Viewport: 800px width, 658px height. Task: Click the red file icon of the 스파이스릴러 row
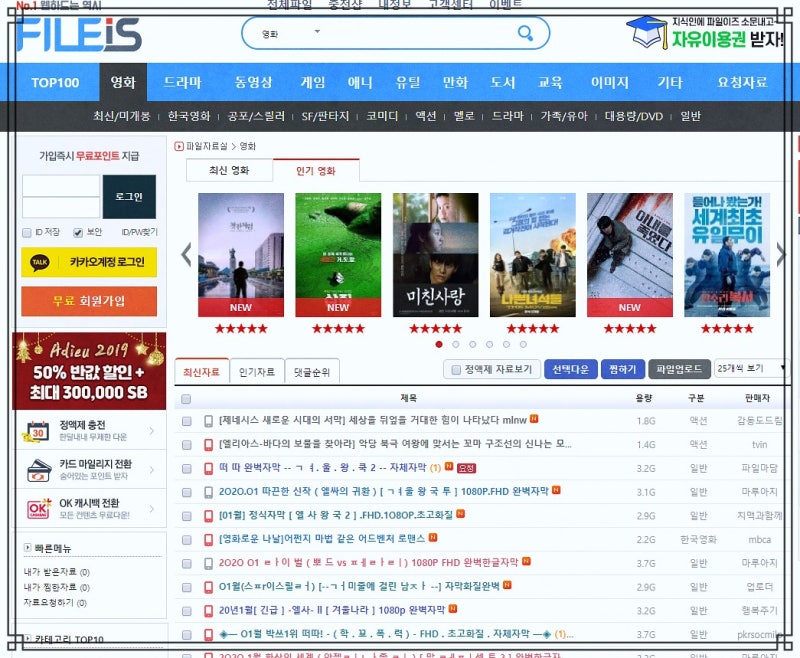pos(208,587)
